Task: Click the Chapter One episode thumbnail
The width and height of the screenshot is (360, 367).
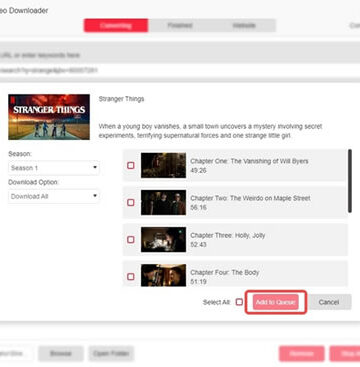Action: click(x=163, y=165)
